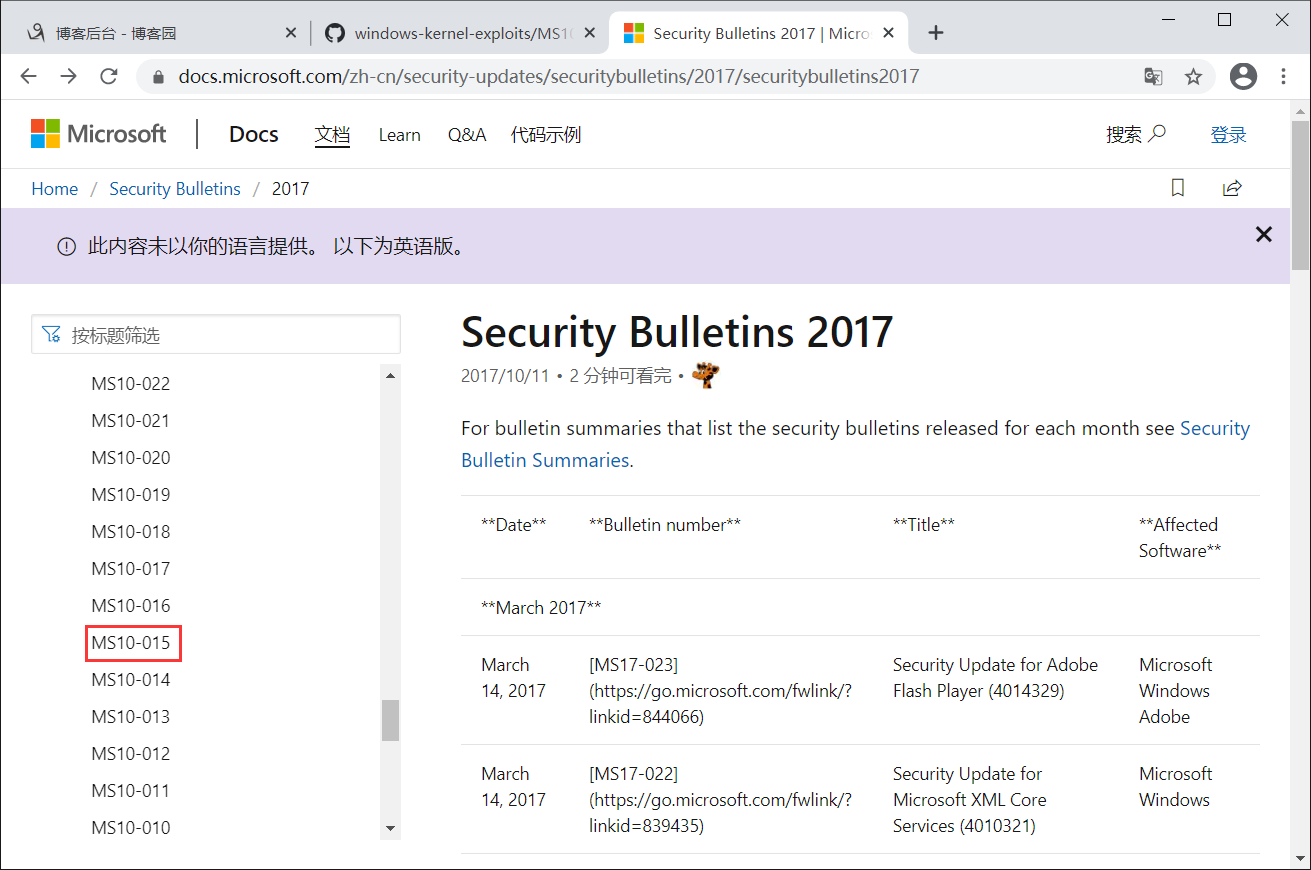The width and height of the screenshot is (1311, 870).
Task: Click the main page scrollbar thumb
Action: pos(1300,195)
